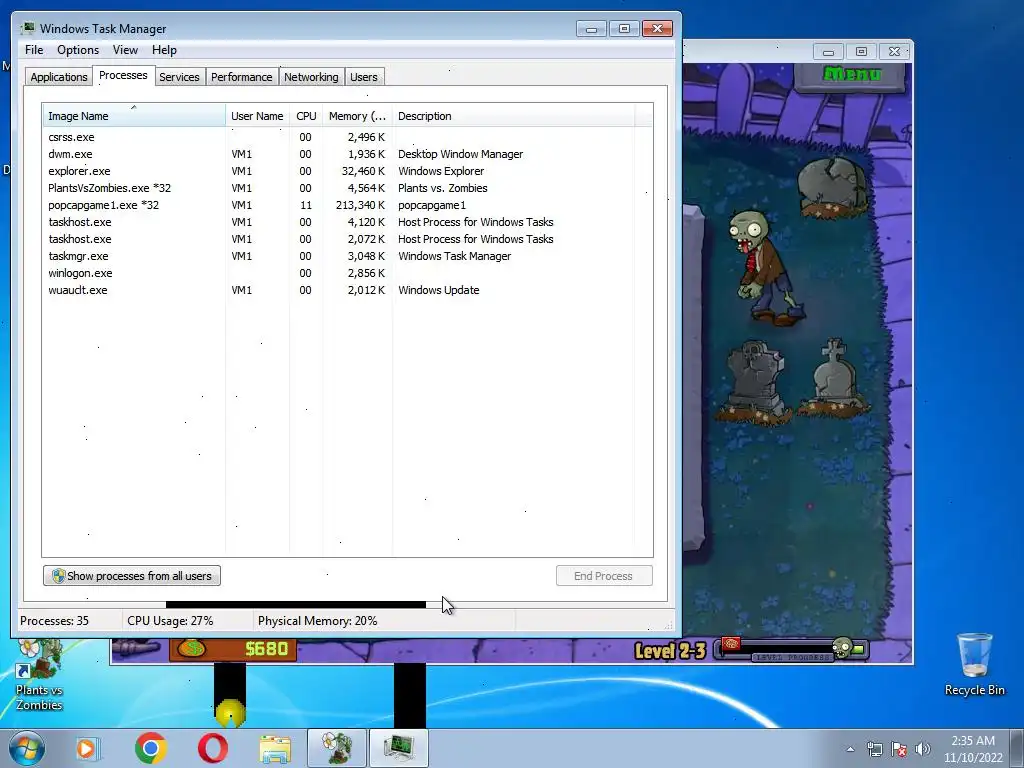Show hidden tray icons arrow
The width and height of the screenshot is (1024, 768).
tap(850, 749)
